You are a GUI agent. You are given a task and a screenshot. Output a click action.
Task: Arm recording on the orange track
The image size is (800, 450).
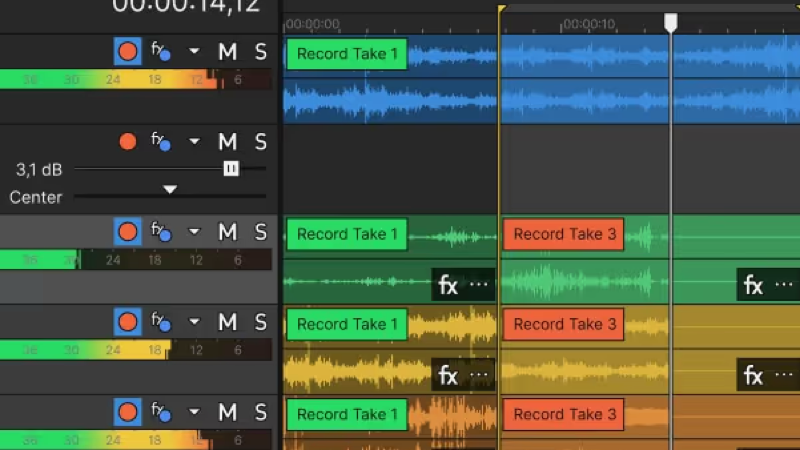pos(128,412)
